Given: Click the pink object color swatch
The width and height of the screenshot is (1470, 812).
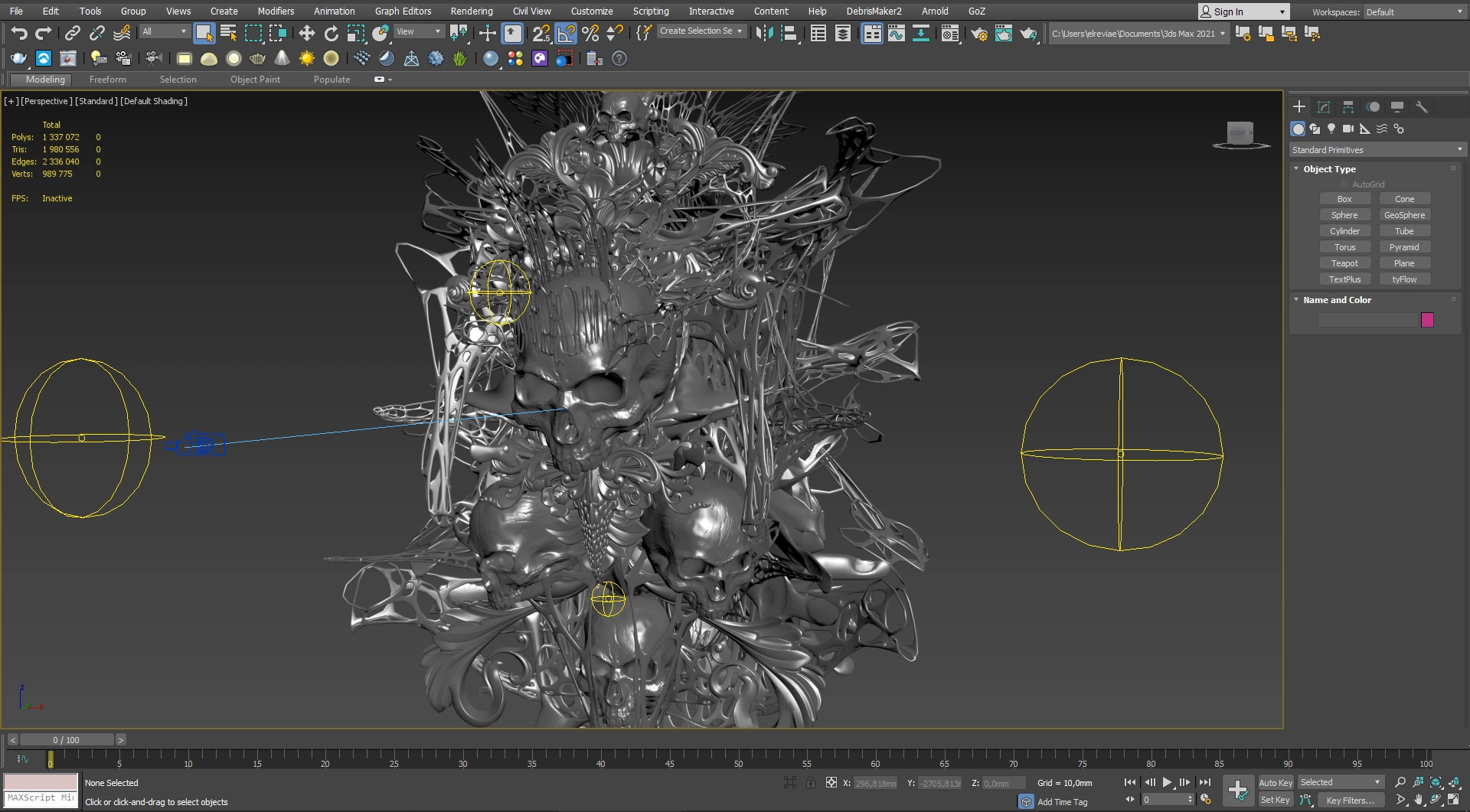Looking at the screenshot, I should 1427,320.
